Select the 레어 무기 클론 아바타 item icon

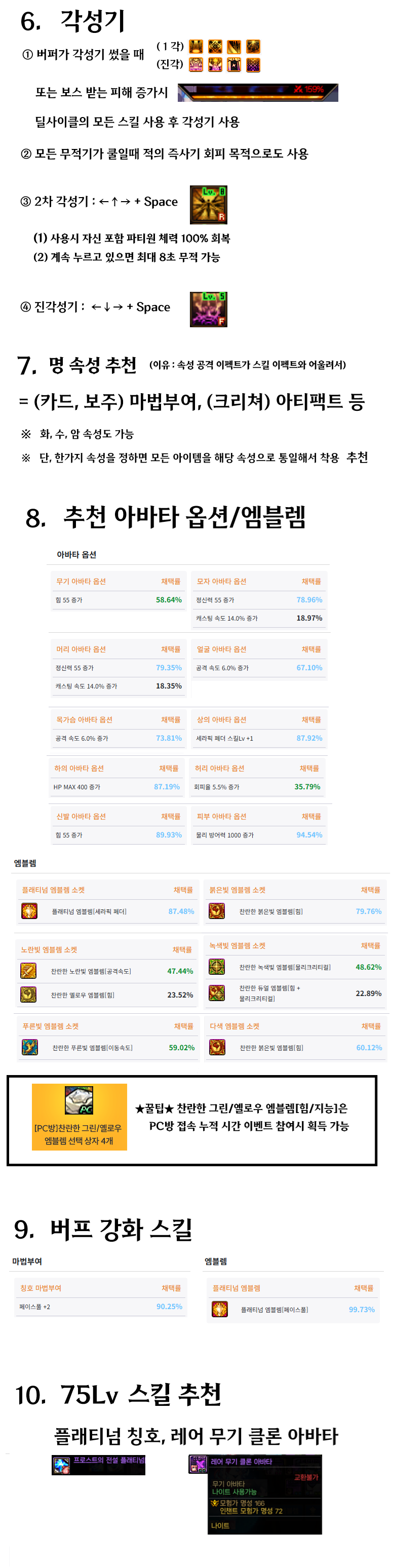point(198,1464)
